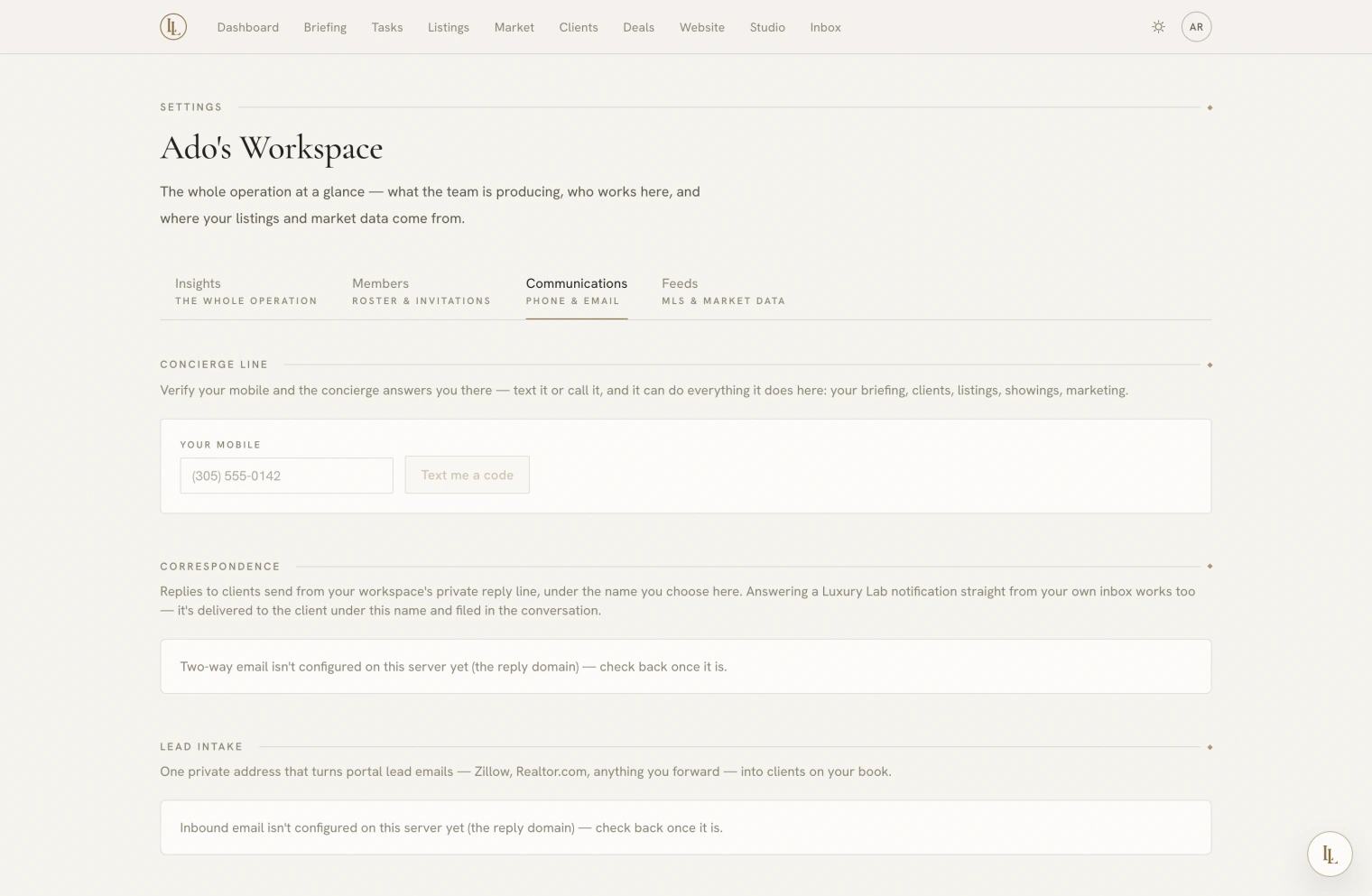The height and width of the screenshot is (896, 1372).
Task: Click the Your Mobile field label
Action: tap(220, 445)
